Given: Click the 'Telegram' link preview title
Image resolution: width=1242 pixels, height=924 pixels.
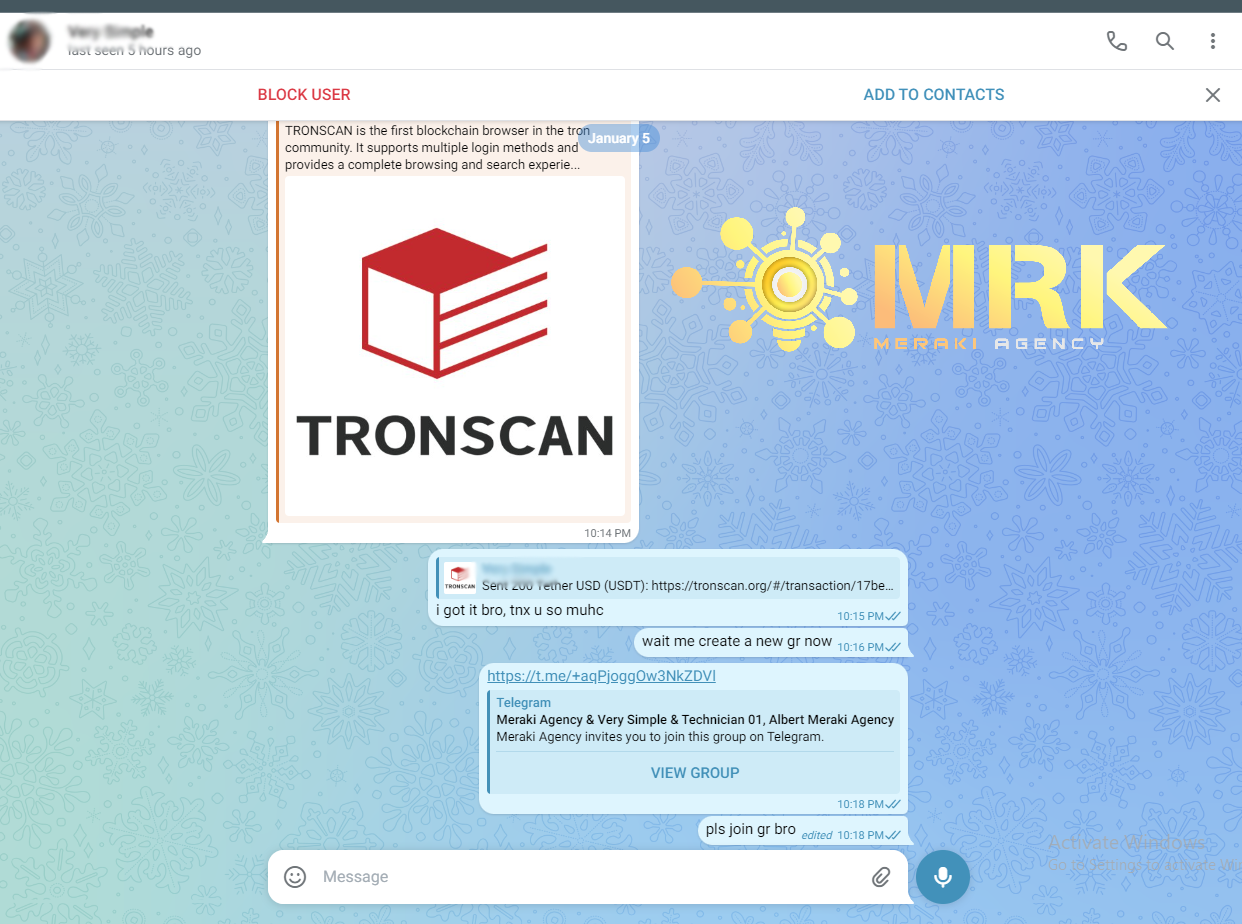Looking at the screenshot, I should click(x=523, y=703).
